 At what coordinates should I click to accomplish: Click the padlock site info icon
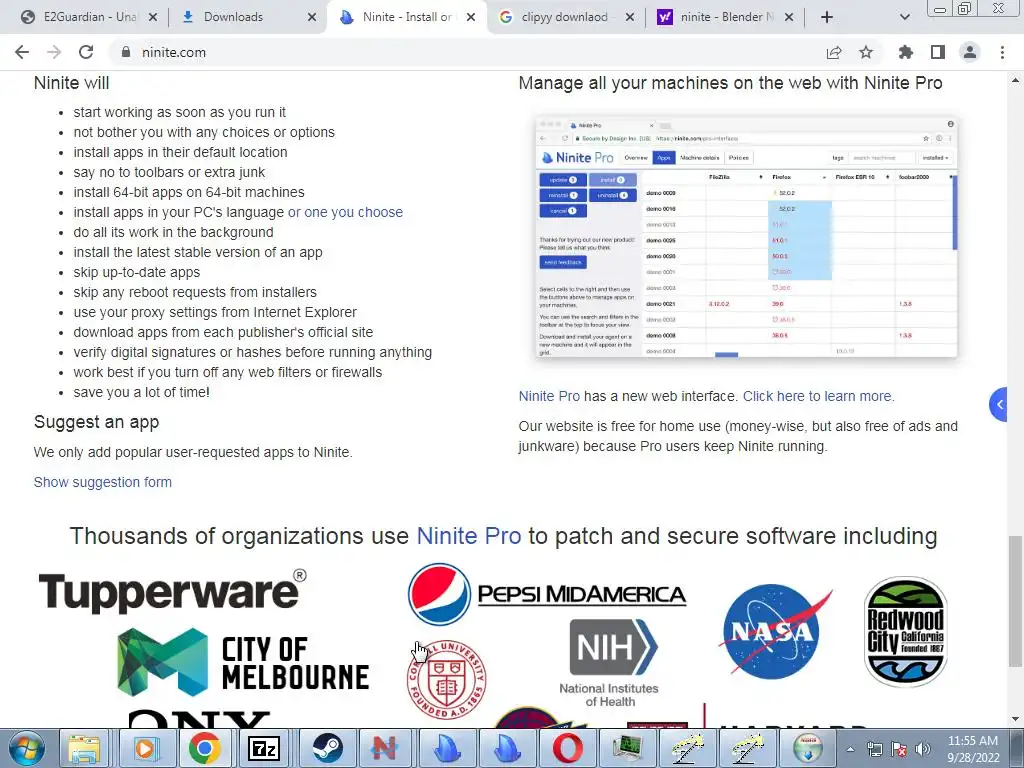click(x=126, y=52)
